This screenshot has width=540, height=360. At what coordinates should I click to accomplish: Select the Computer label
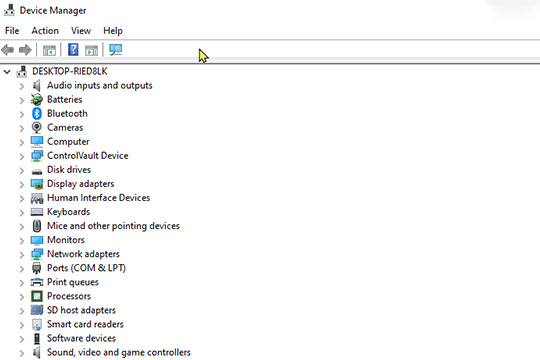pyautogui.click(x=68, y=142)
